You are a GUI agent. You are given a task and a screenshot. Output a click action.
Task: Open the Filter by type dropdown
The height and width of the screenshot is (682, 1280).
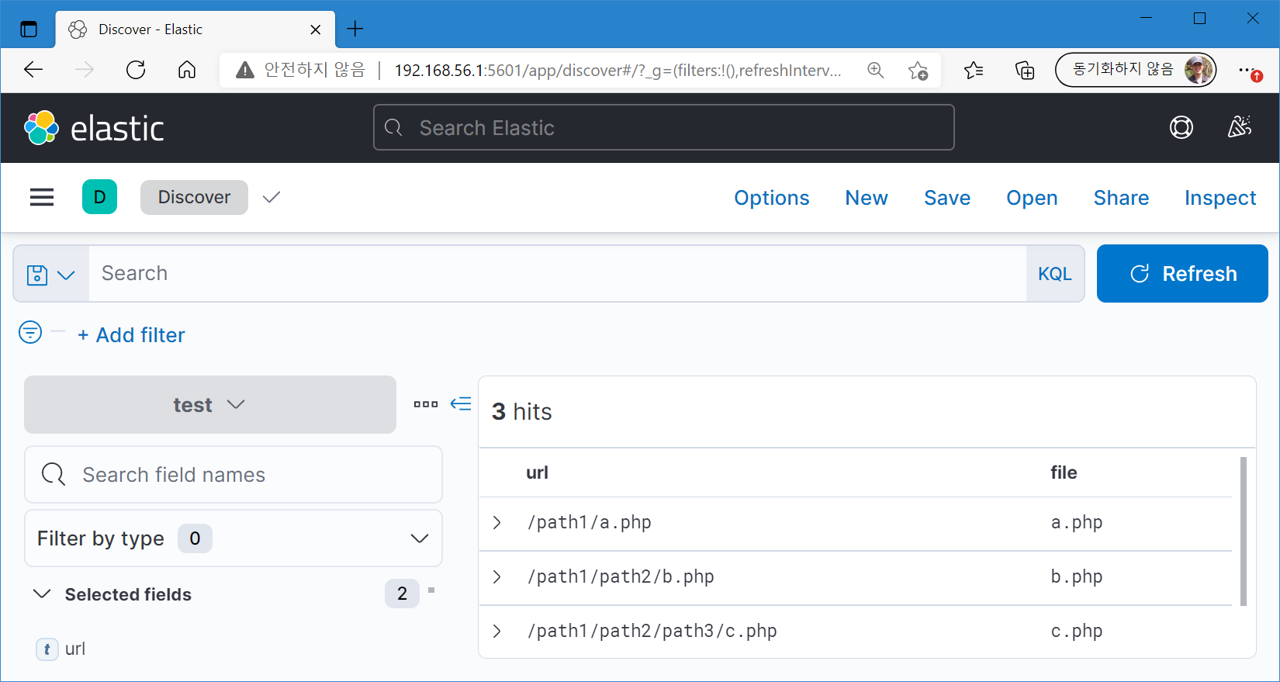point(233,538)
